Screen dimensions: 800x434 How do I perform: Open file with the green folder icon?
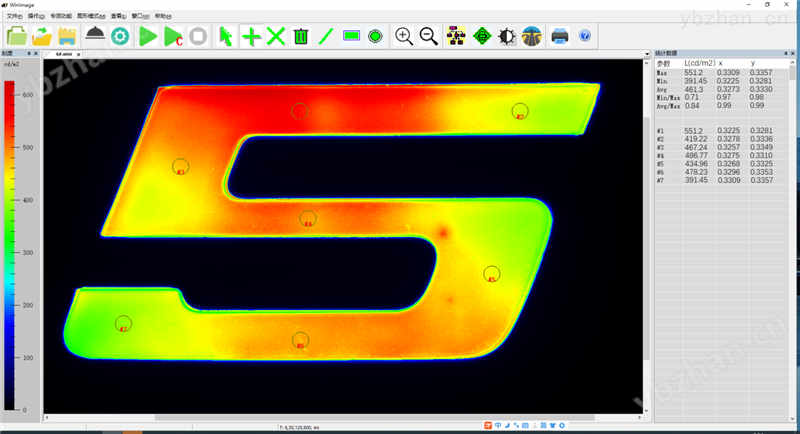tap(17, 36)
